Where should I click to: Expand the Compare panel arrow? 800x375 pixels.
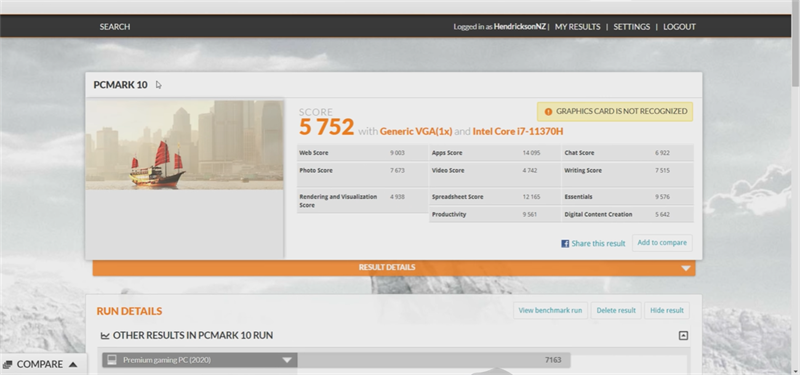(72, 364)
